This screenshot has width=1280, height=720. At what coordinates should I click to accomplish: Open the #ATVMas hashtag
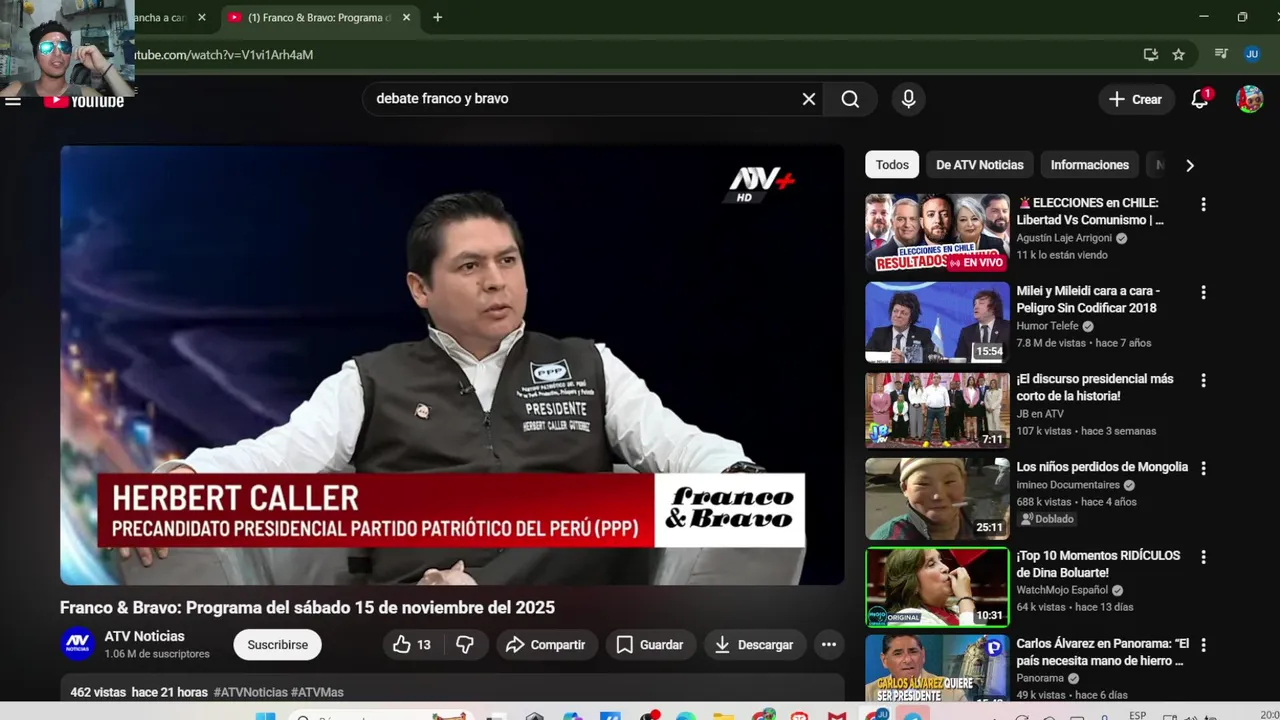(x=317, y=692)
